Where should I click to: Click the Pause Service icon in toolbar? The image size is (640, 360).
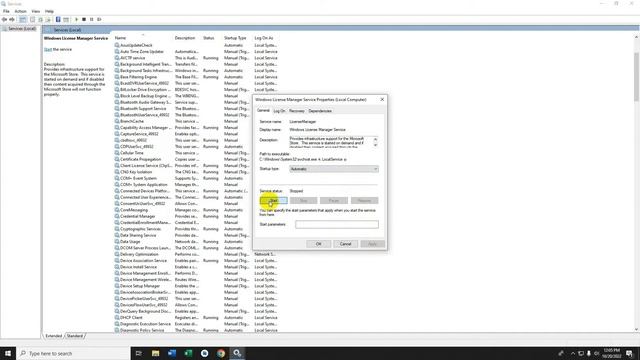click(91, 20)
